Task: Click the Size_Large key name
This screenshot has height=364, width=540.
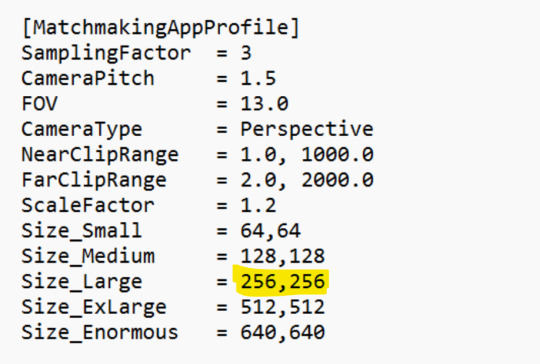Action: click(82, 282)
